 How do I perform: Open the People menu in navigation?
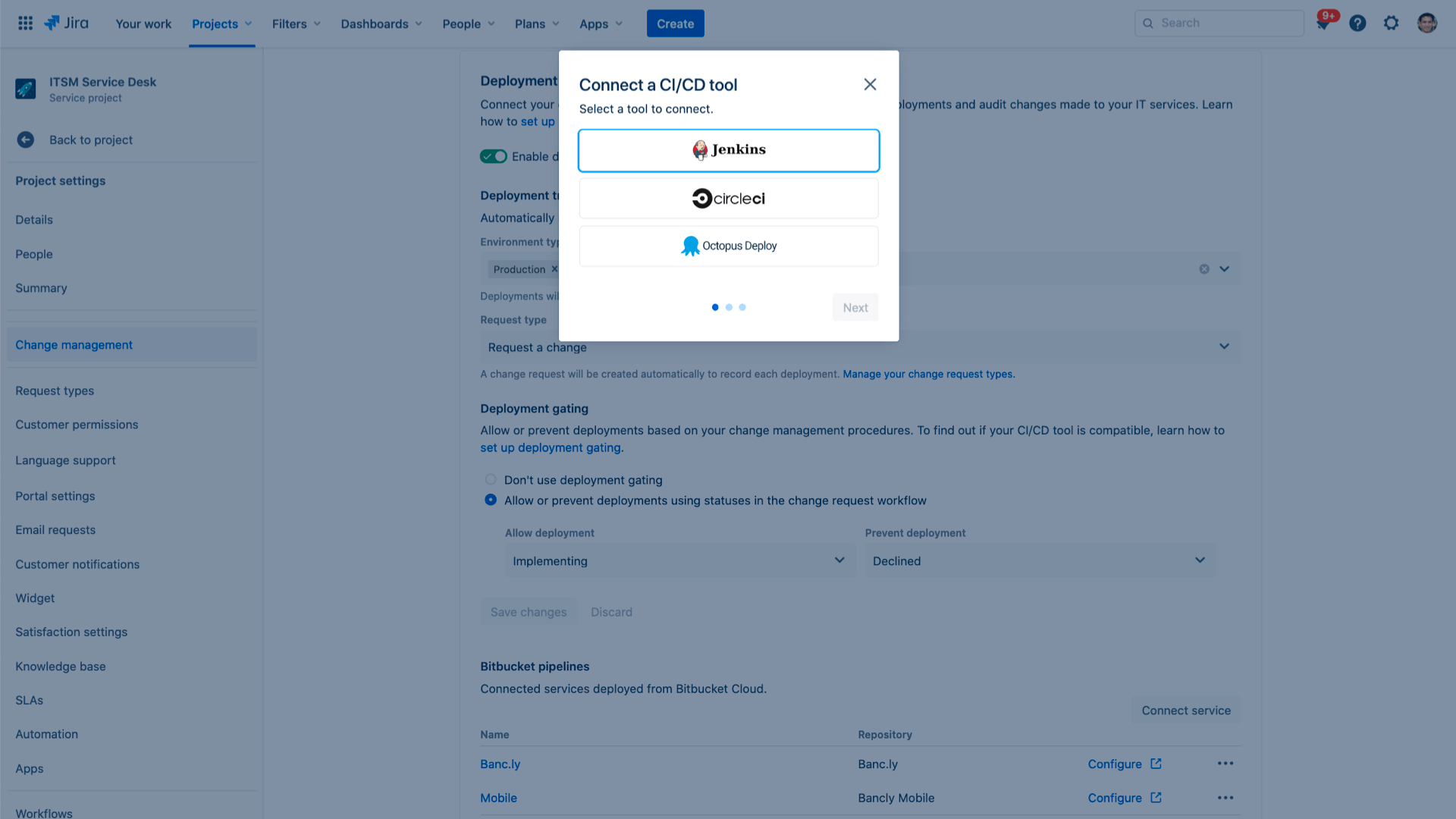click(466, 23)
